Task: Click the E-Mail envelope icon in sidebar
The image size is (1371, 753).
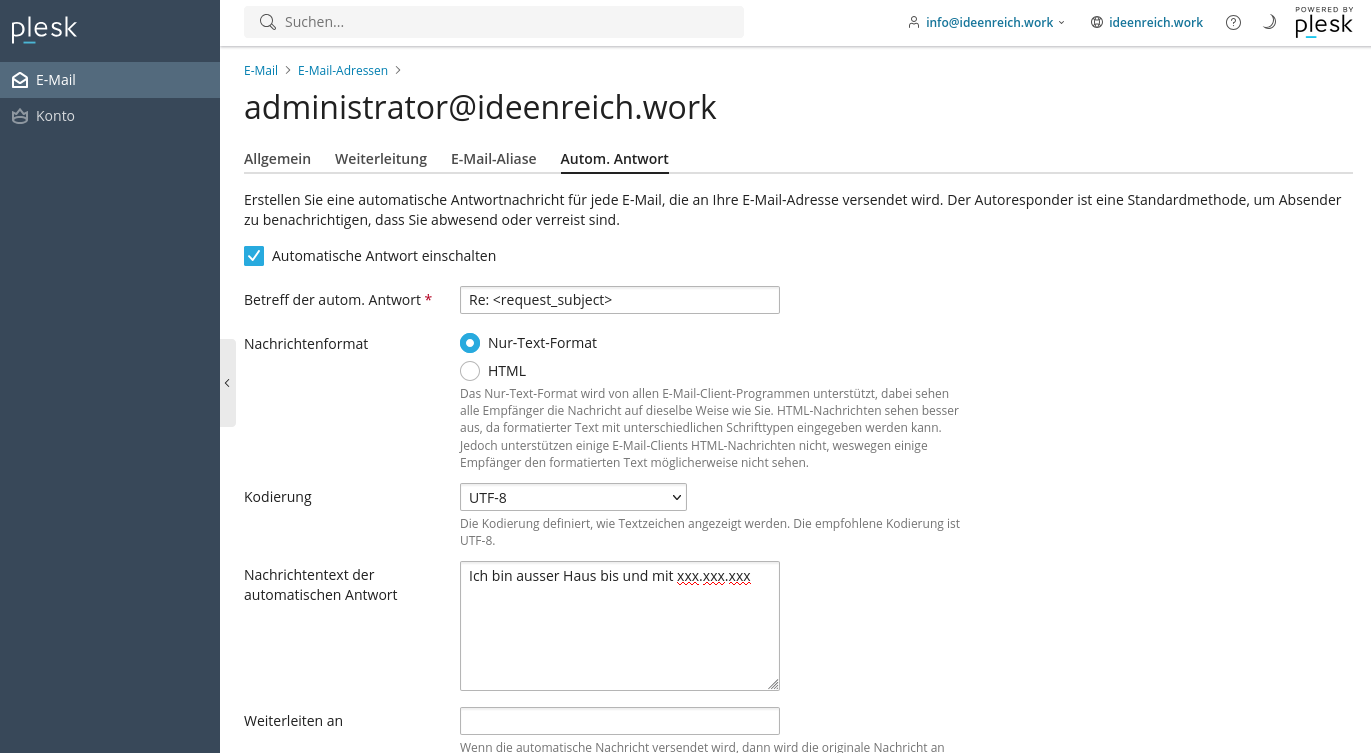Action: [x=20, y=80]
